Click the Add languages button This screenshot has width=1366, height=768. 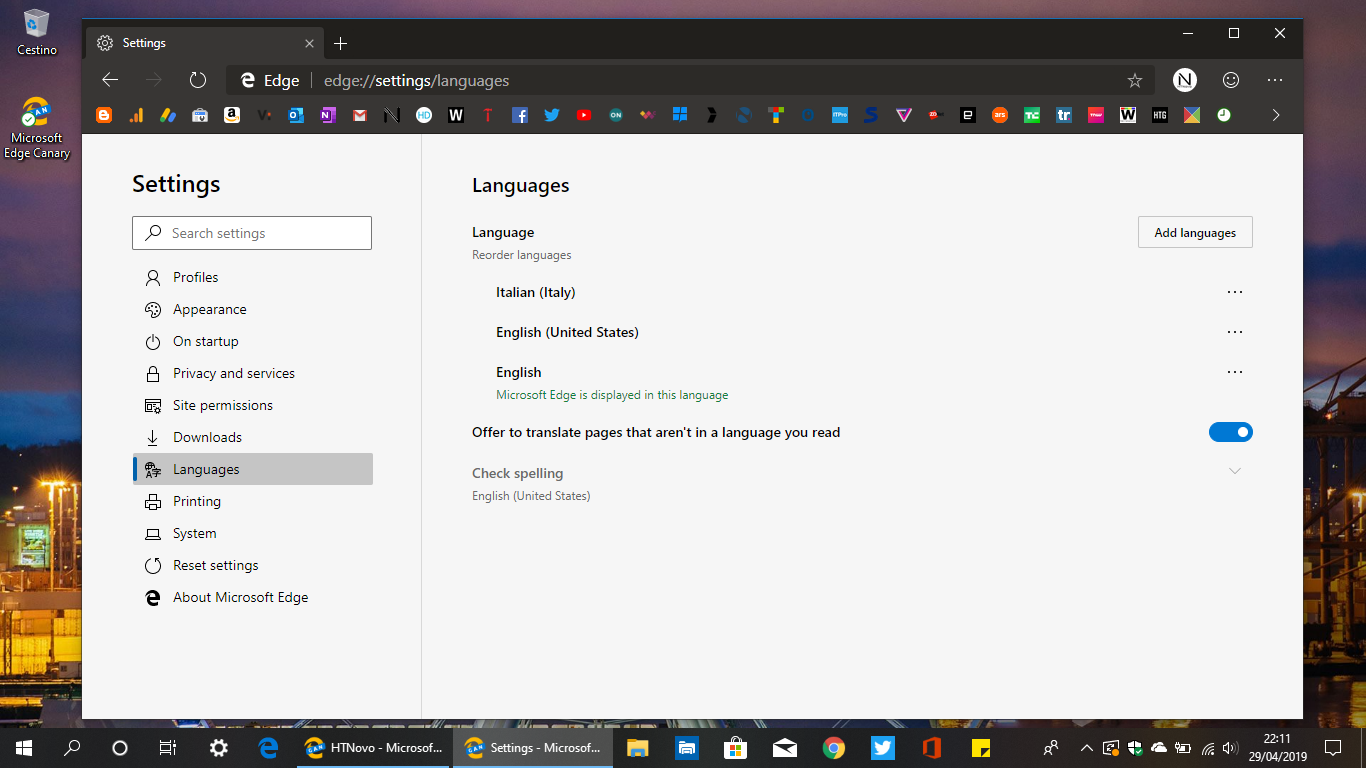coord(1195,232)
